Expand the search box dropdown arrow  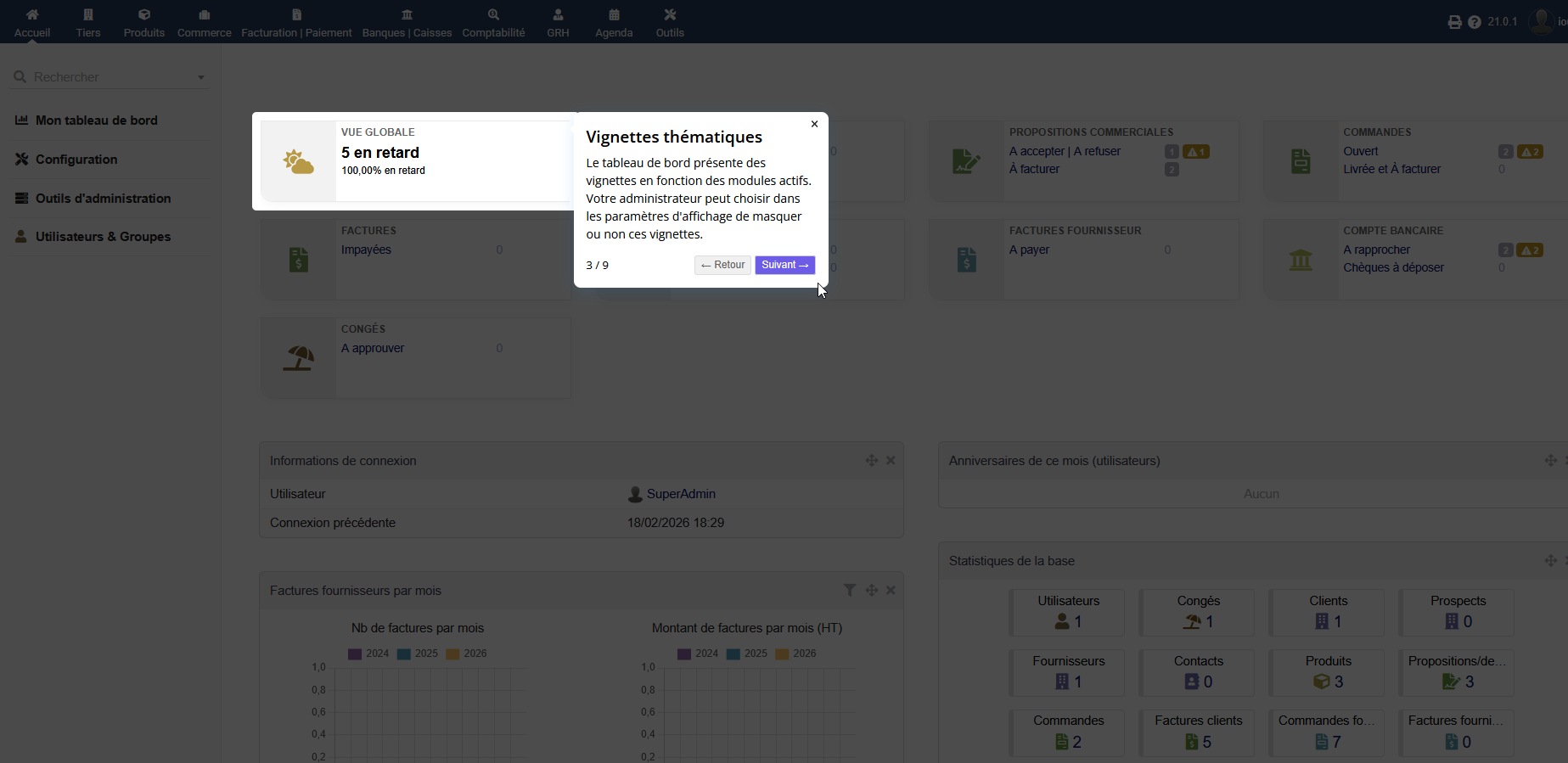201,77
